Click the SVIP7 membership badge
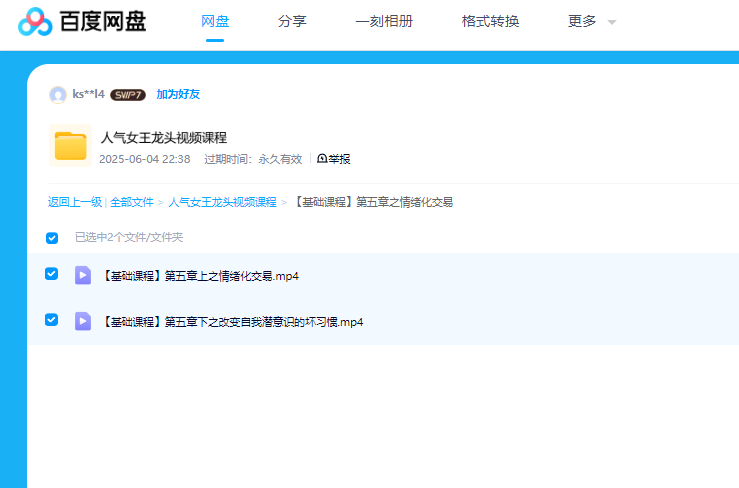Viewport: 739px width, 488px height. pos(128,95)
